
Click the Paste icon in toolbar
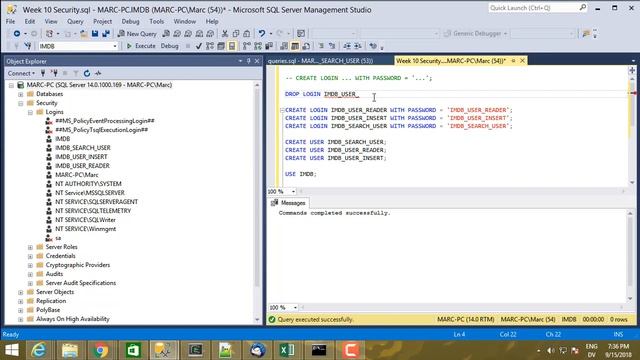click(247, 33)
